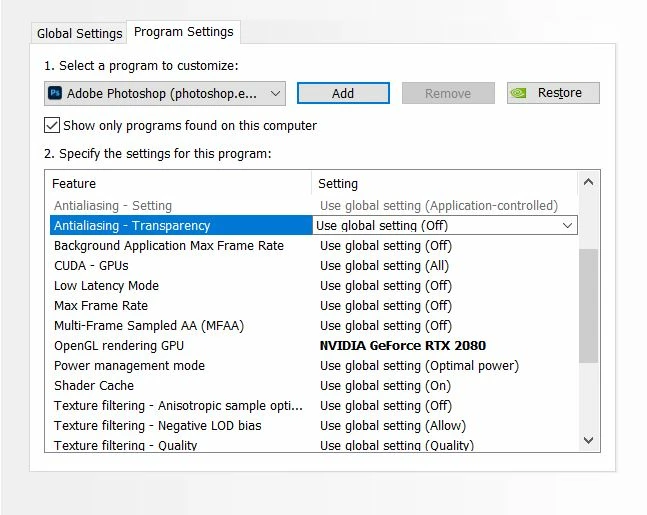The image size is (647, 515).
Task: Click the Remove button
Action: [448, 93]
